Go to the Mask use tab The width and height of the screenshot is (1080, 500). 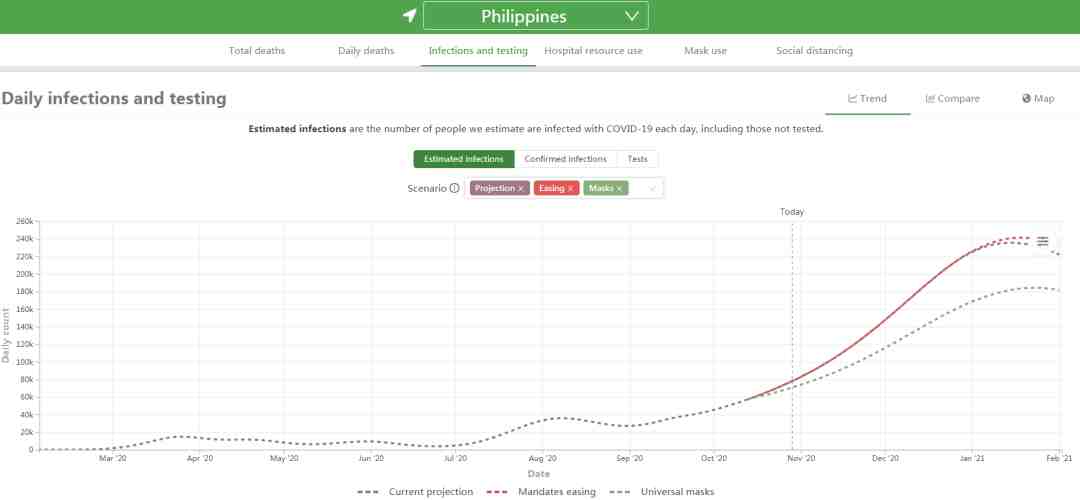pyautogui.click(x=705, y=50)
